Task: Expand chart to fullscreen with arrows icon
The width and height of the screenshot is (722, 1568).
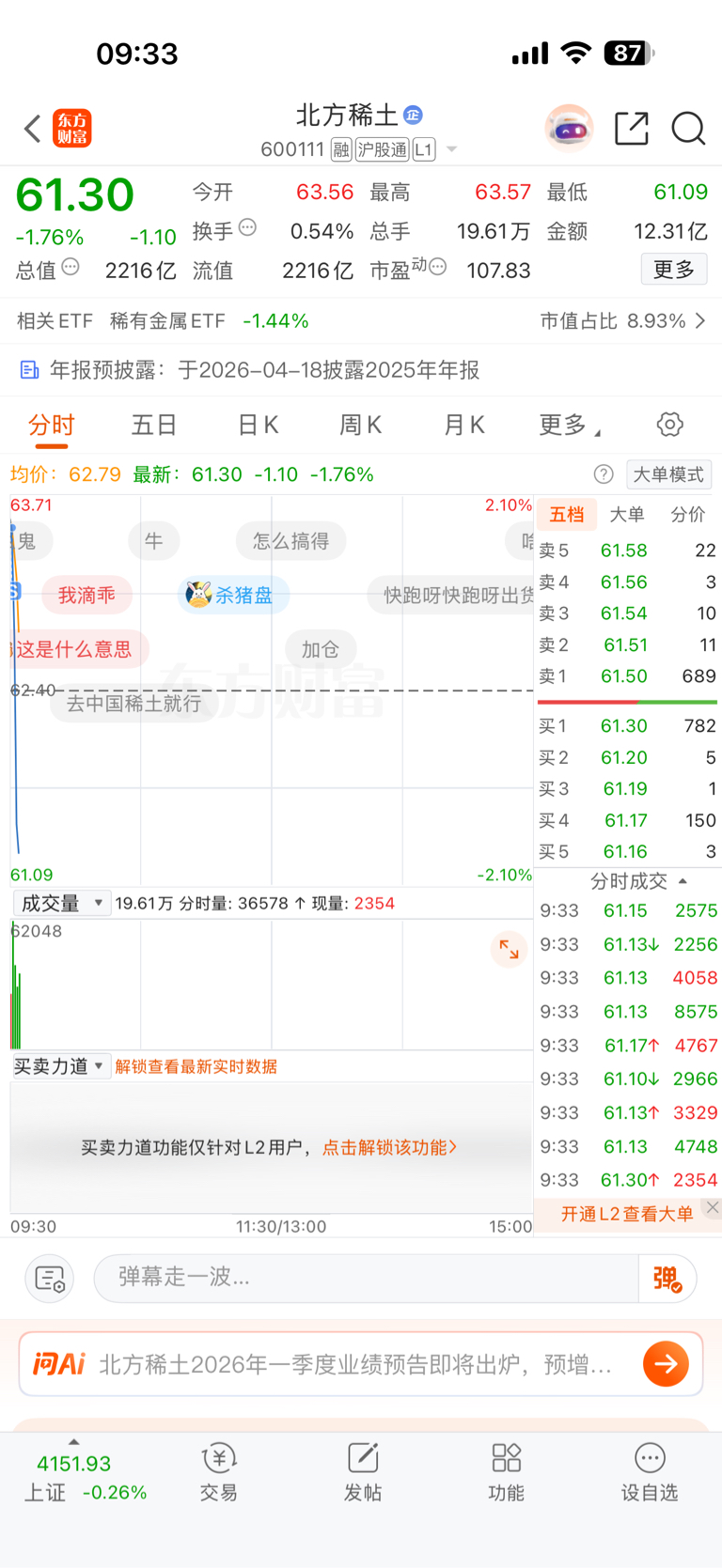Action: (x=509, y=949)
